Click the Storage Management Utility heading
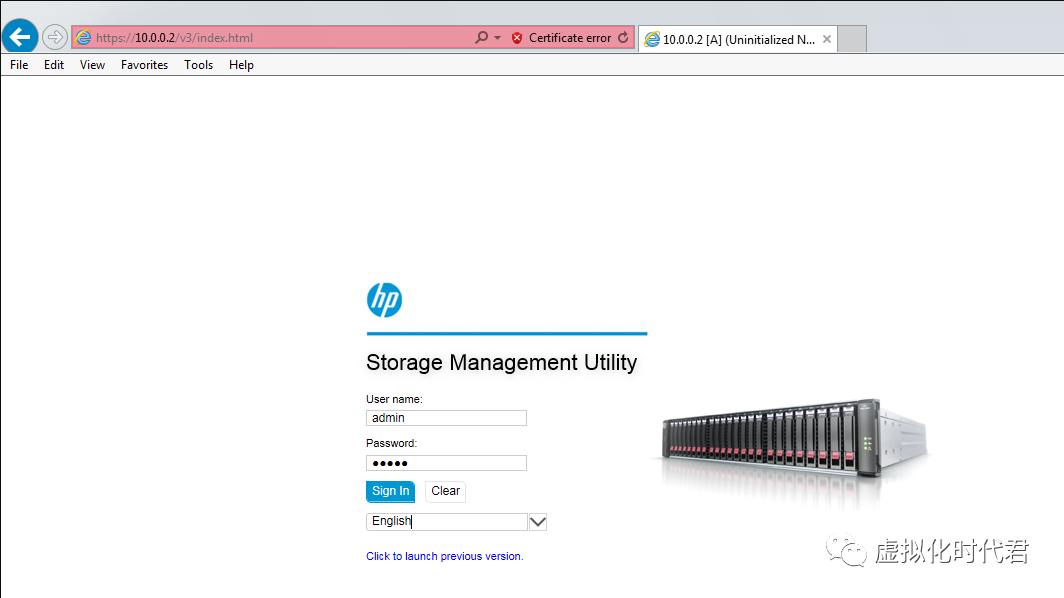 (x=501, y=362)
